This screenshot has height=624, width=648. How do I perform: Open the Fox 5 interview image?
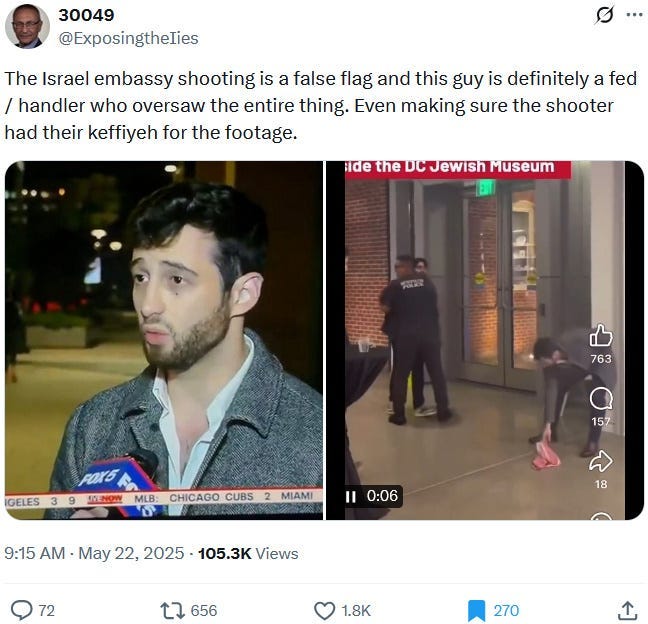[x=164, y=340]
